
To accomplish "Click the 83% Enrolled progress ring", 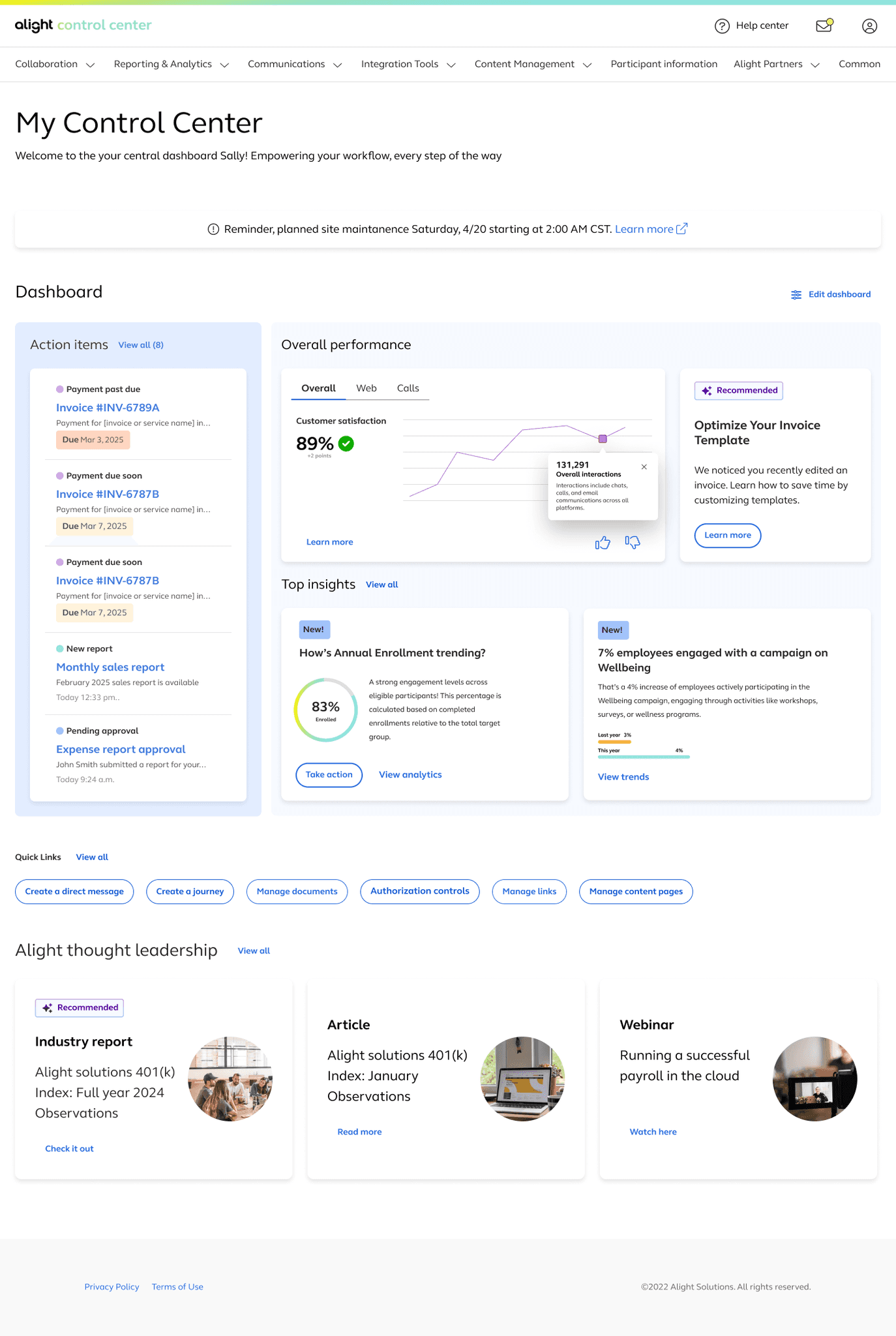I will pos(325,710).
